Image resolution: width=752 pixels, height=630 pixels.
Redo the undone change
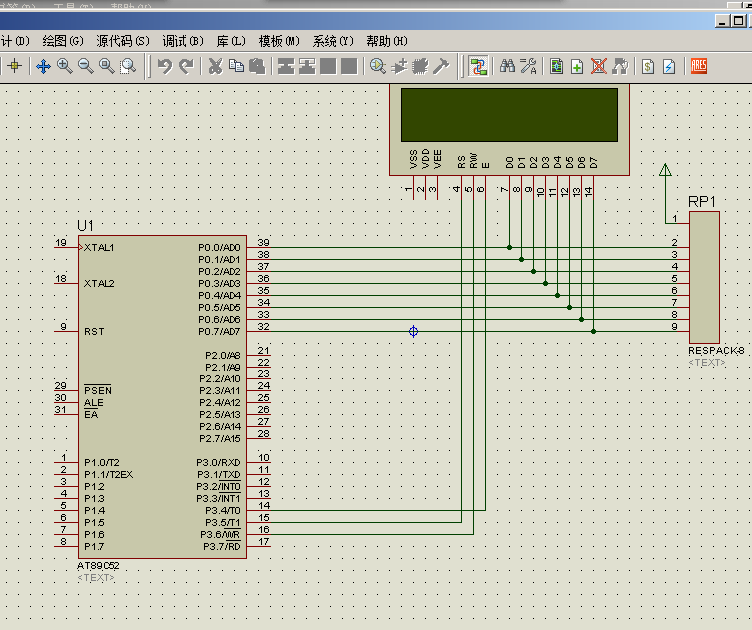tap(186, 66)
